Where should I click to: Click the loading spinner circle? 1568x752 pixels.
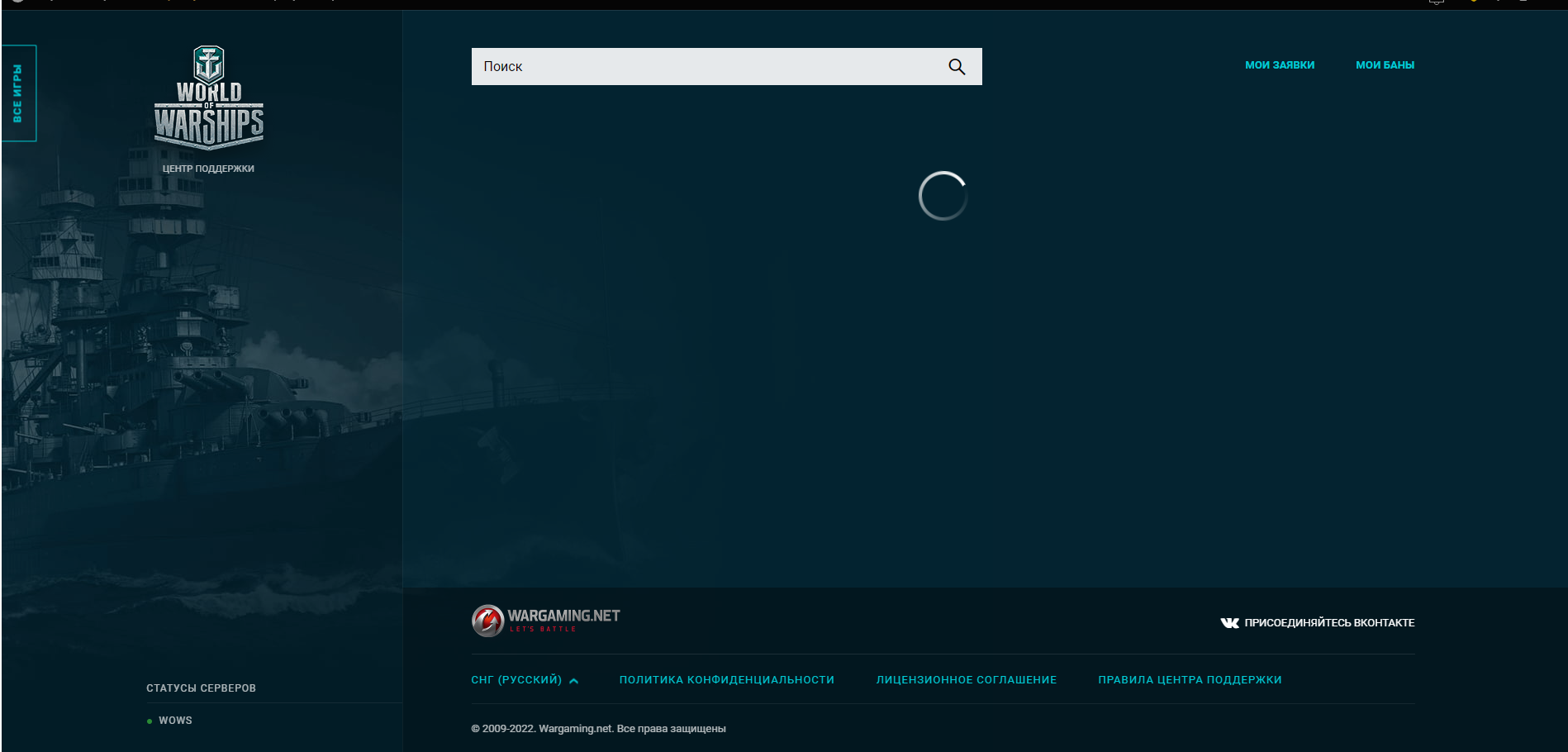click(x=943, y=196)
